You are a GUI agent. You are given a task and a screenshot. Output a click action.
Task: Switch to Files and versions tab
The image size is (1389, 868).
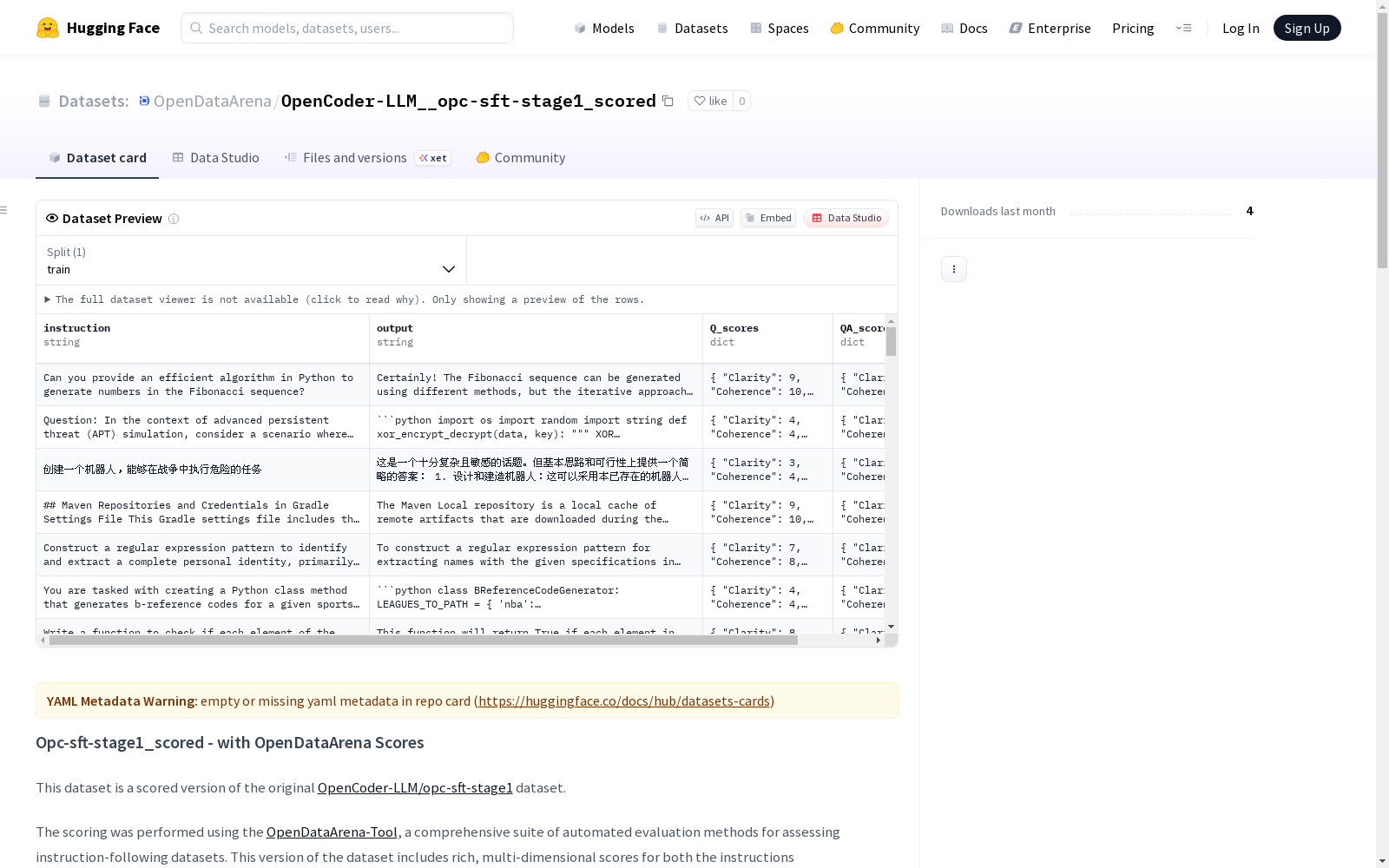point(367,158)
